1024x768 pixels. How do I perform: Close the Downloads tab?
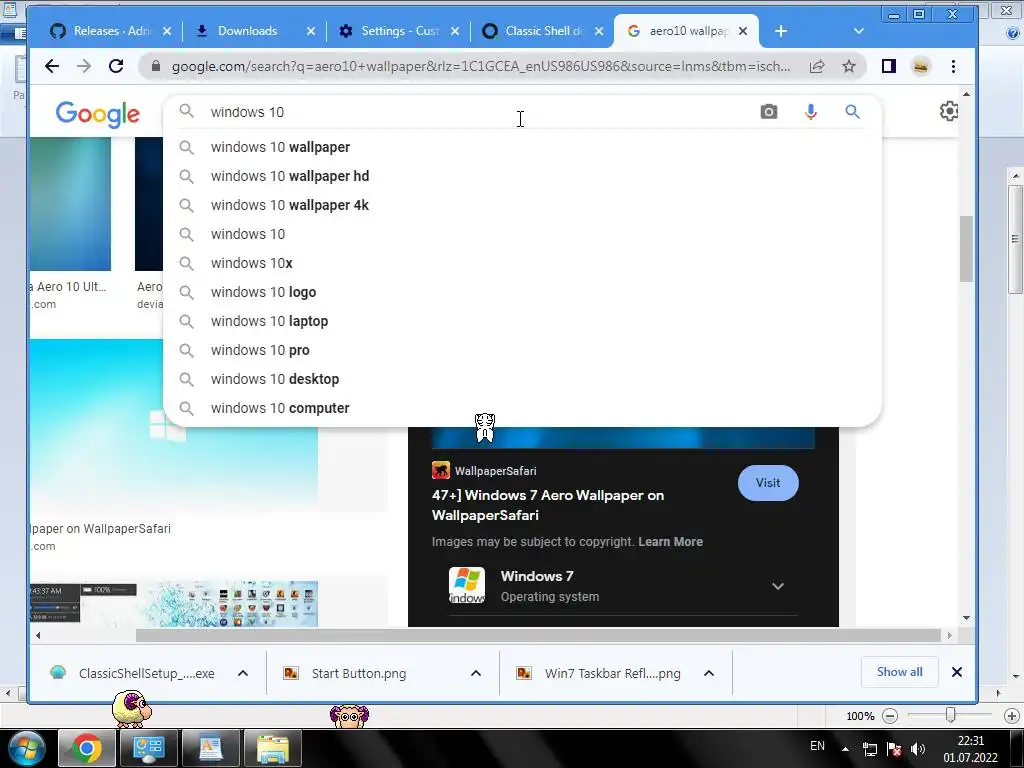click(311, 31)
